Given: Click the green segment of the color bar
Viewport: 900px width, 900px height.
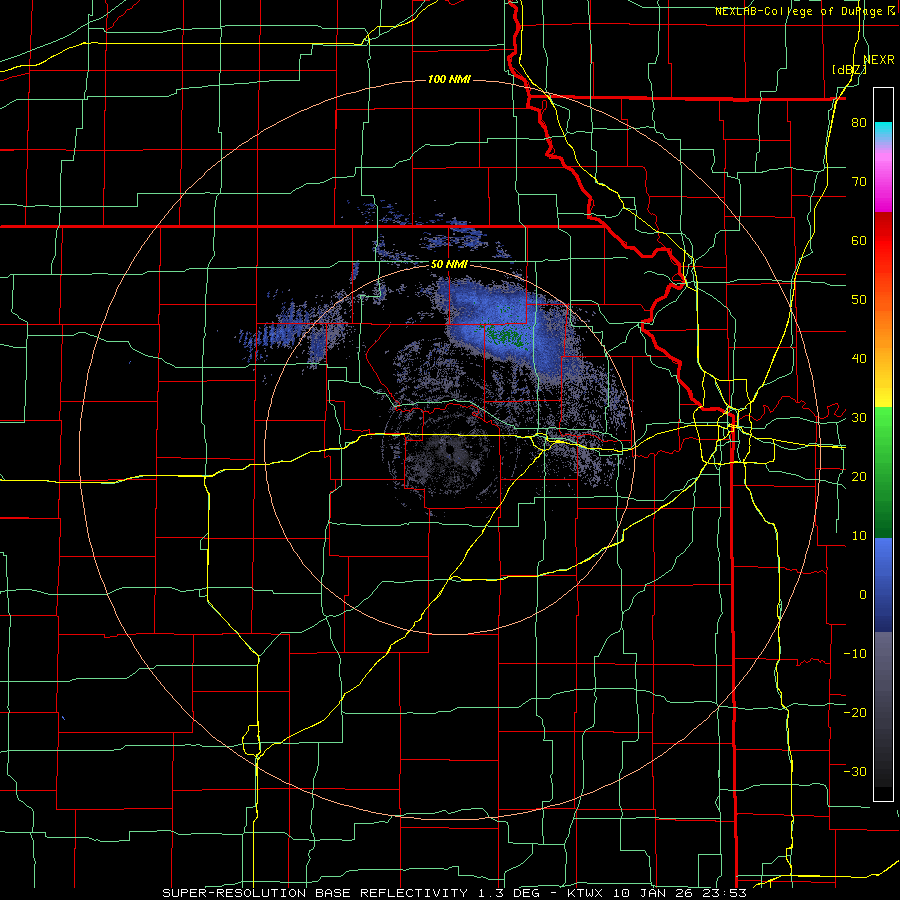Looking at the screenshot, I should pos(883,472).
